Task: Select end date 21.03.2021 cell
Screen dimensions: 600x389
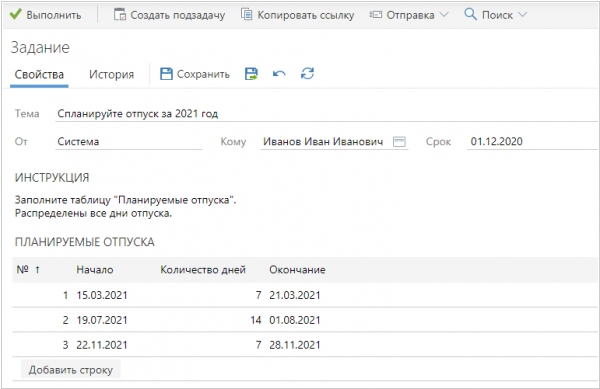Action: tap(295, 295)
